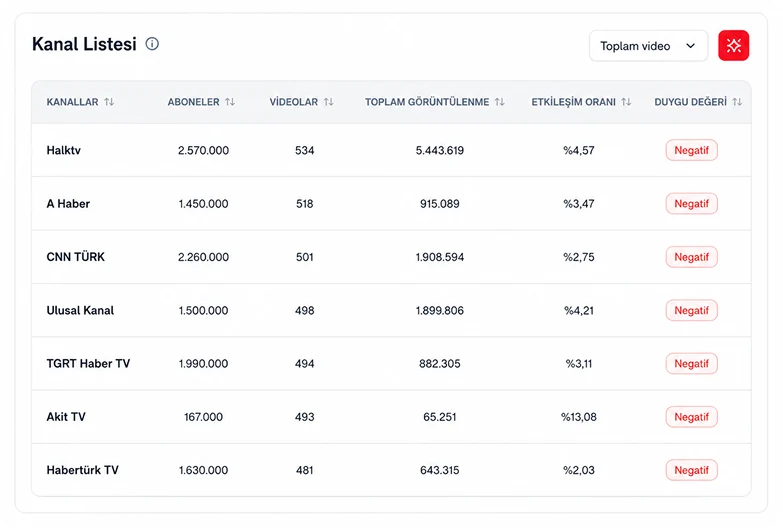Open the Habertürk TV channel
783x528 pixels.
[82, 470]
